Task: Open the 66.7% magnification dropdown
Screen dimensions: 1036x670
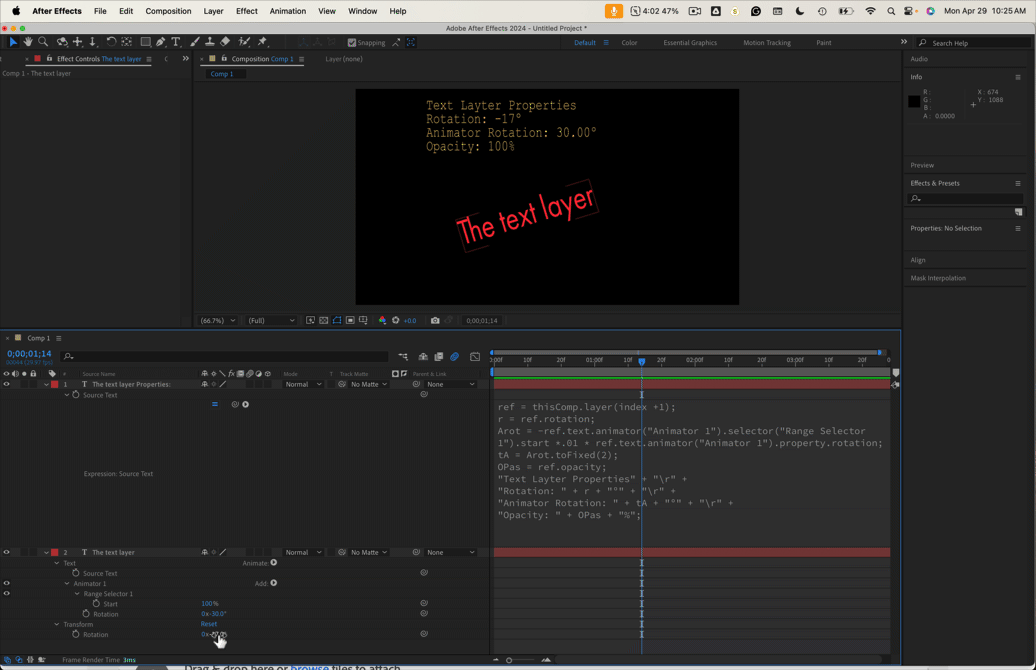Action: coord(218,320)
